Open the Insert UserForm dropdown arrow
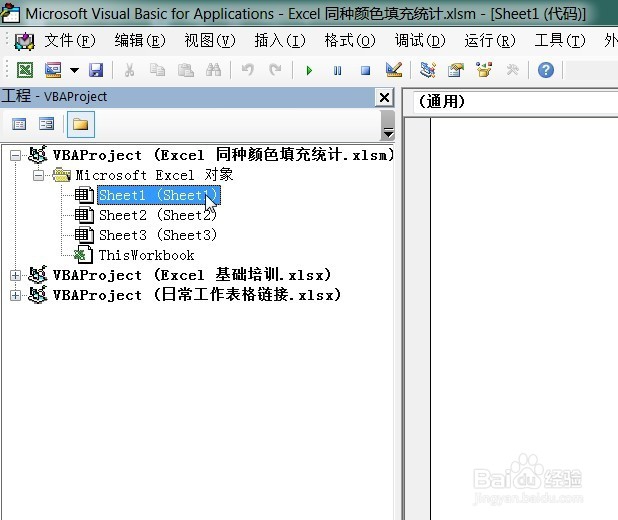Viewport: 618px width, 520px height. tap(74, 71)
